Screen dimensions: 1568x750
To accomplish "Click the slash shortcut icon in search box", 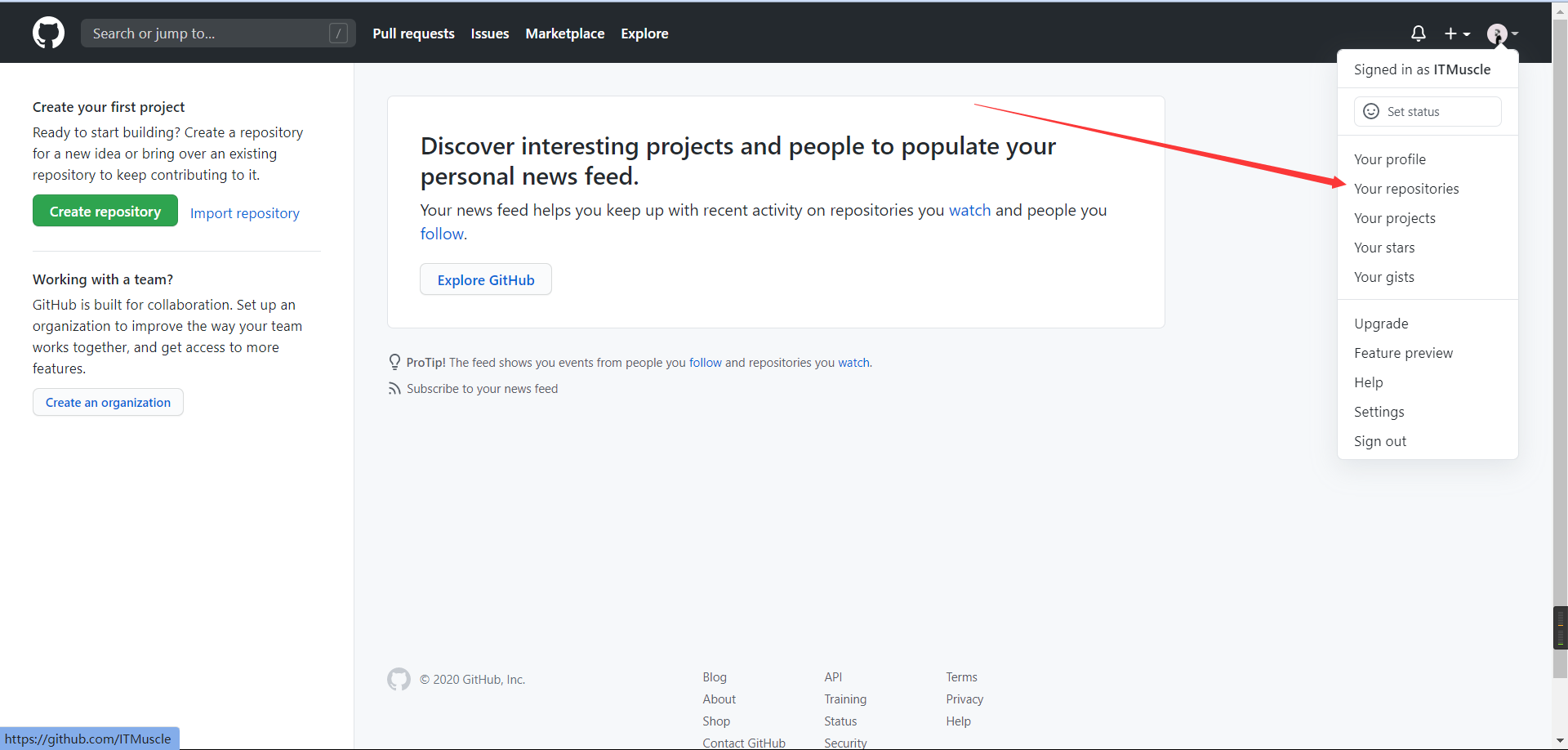I will click(x=338, y=33).
